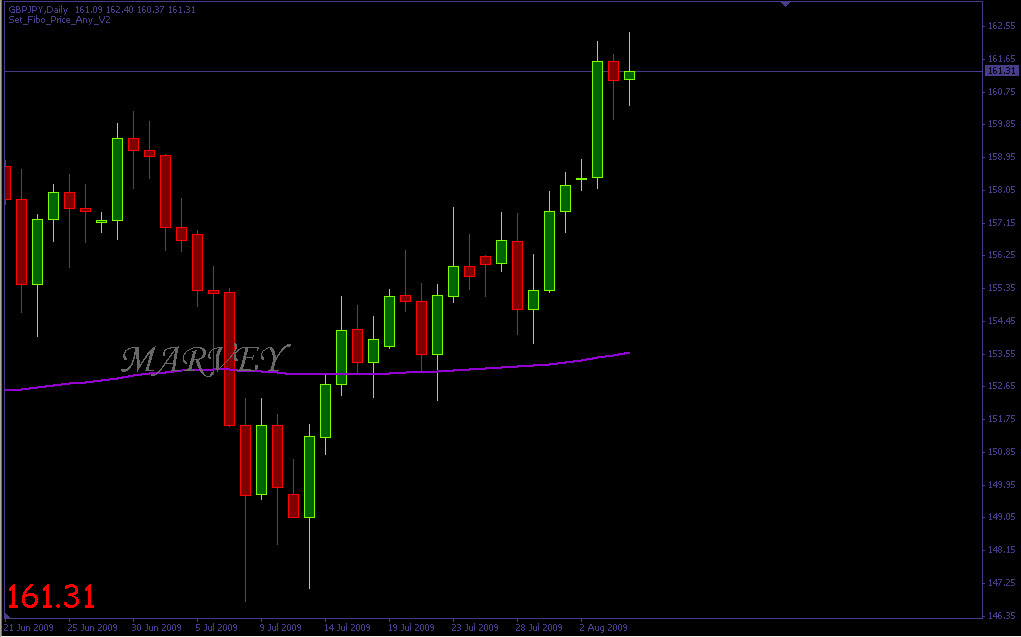Select the current price label 161.31 on the price axis
This screenshot has height=637, width=1021.
(x=1001, y=70)
